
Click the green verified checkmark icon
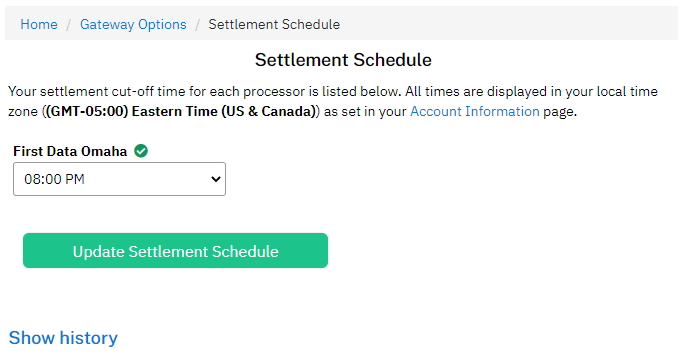tap(141, 151)
